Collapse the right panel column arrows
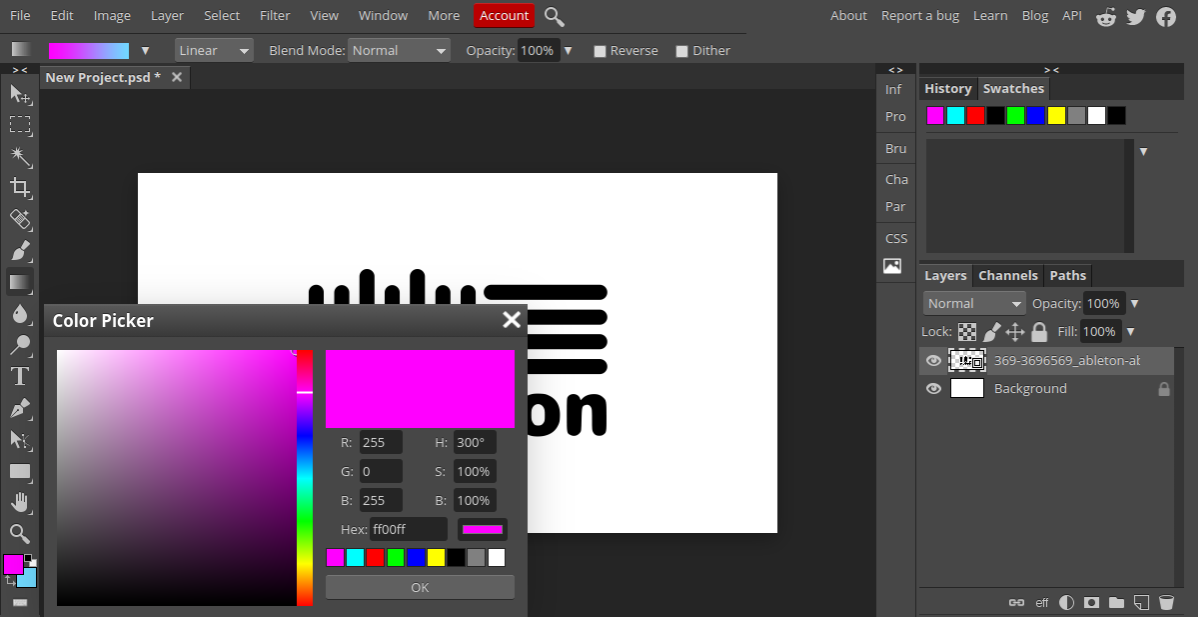Image resolution: width=1198 pixels, height=617 pixels. click(x=1051, y=69)
